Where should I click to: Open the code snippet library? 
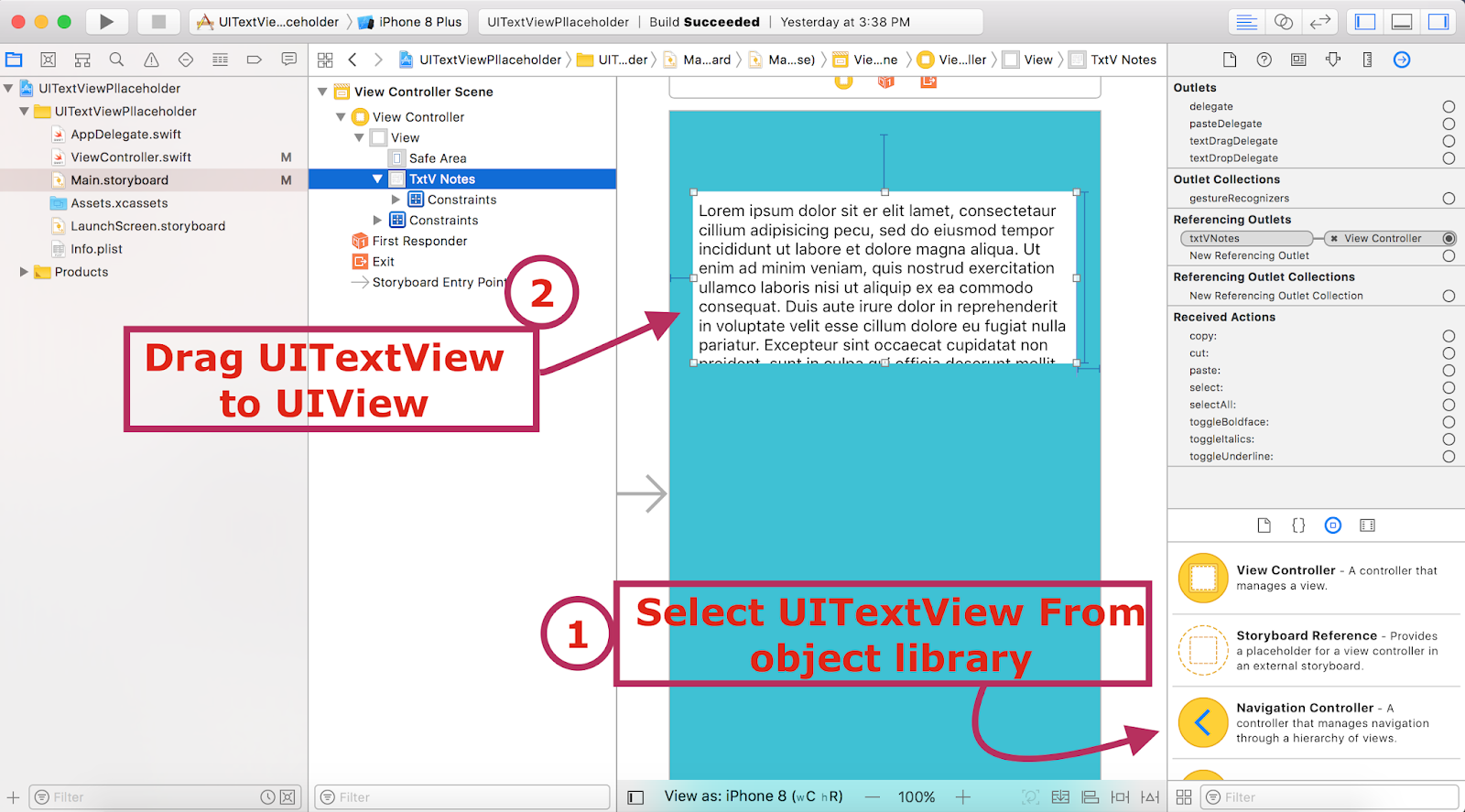tap(1298, 525)
